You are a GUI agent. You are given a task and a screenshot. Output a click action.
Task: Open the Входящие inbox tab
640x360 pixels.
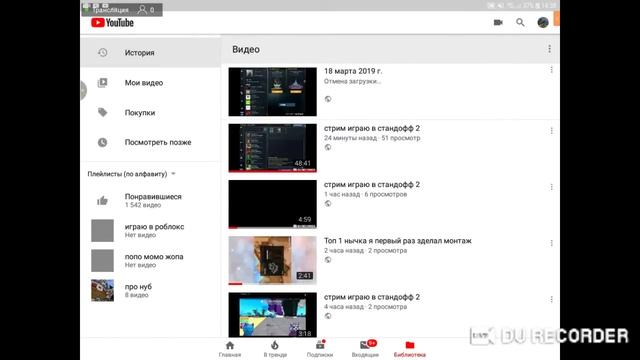point(365,349)
